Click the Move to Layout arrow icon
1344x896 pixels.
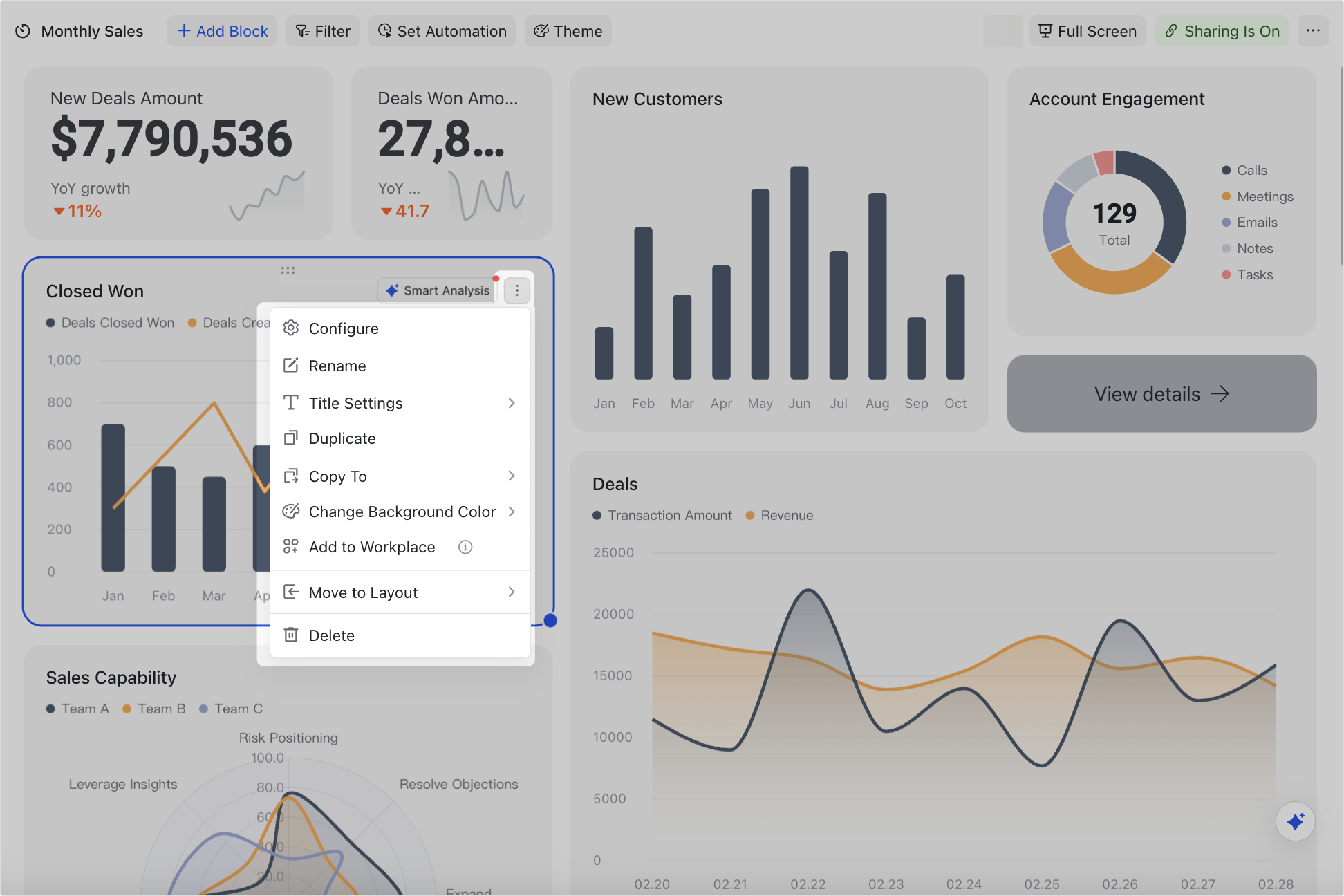click(x=291, y=592)
